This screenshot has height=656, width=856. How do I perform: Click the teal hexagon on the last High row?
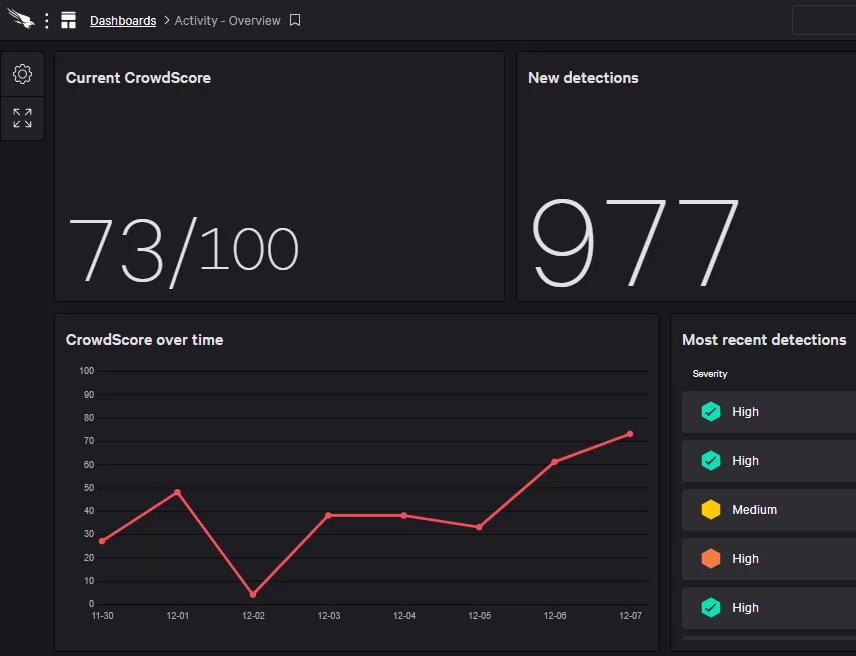click(711, 607)
